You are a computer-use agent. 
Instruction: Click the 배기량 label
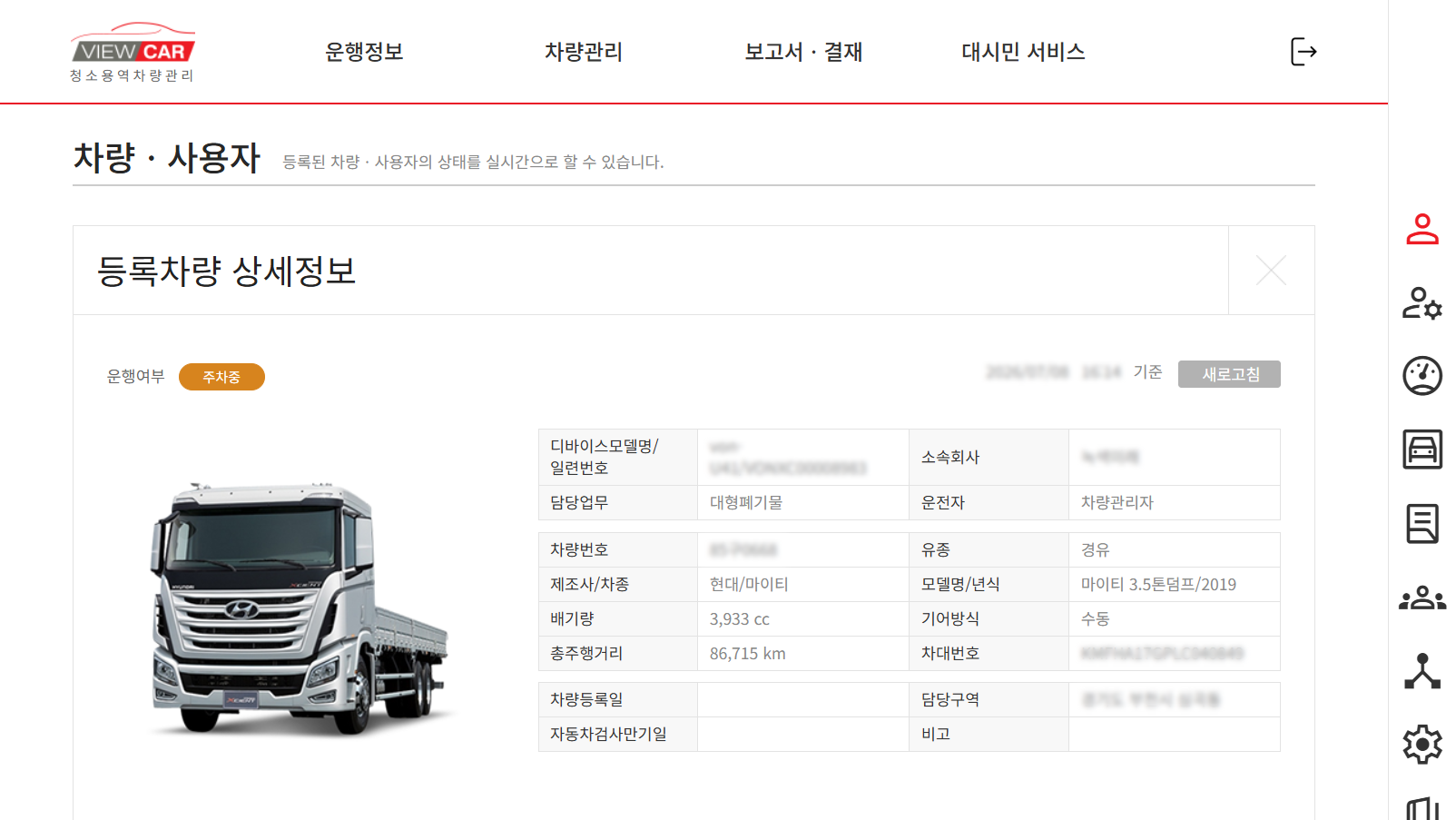(572, 619)
